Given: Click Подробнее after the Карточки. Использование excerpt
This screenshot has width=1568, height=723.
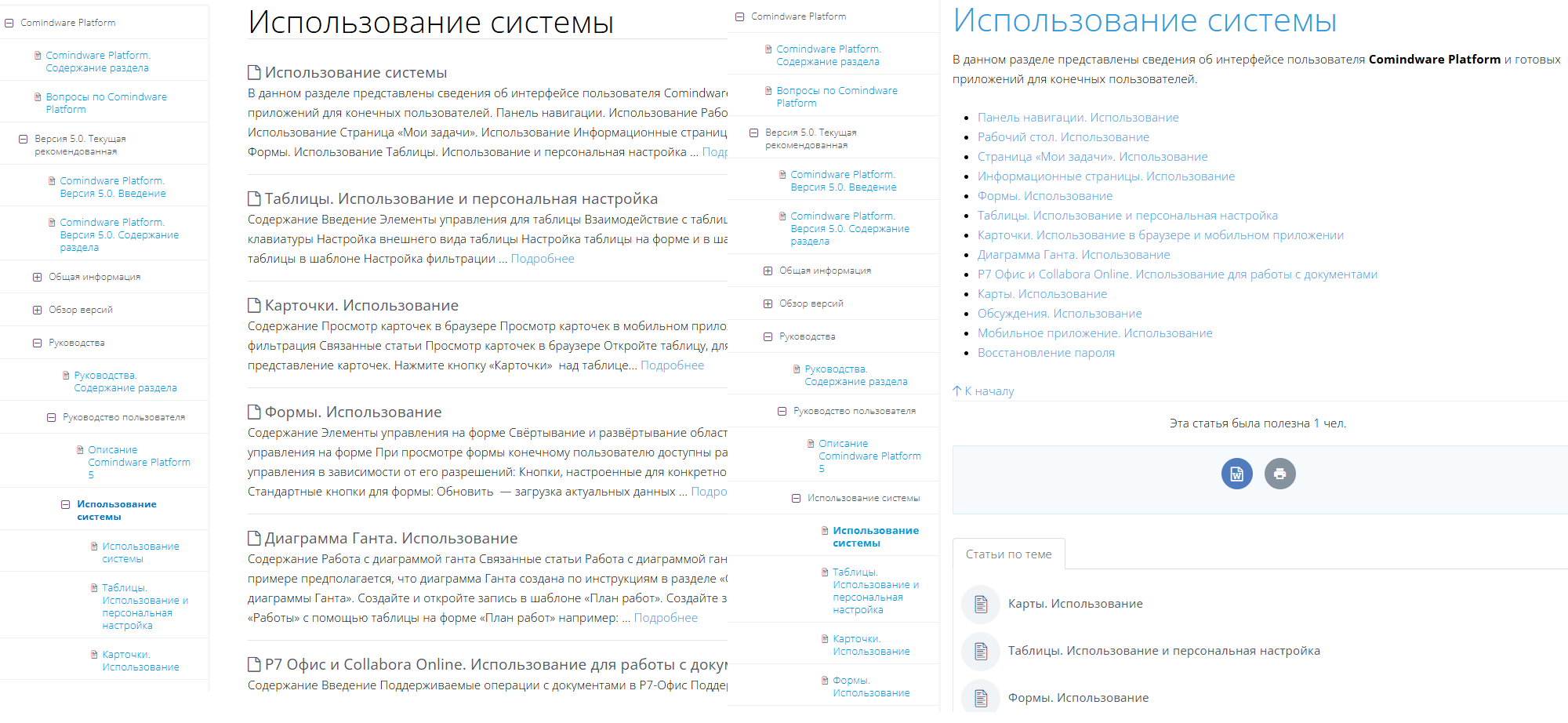Looking at the screenshot, I should click(x=672, y=365).
